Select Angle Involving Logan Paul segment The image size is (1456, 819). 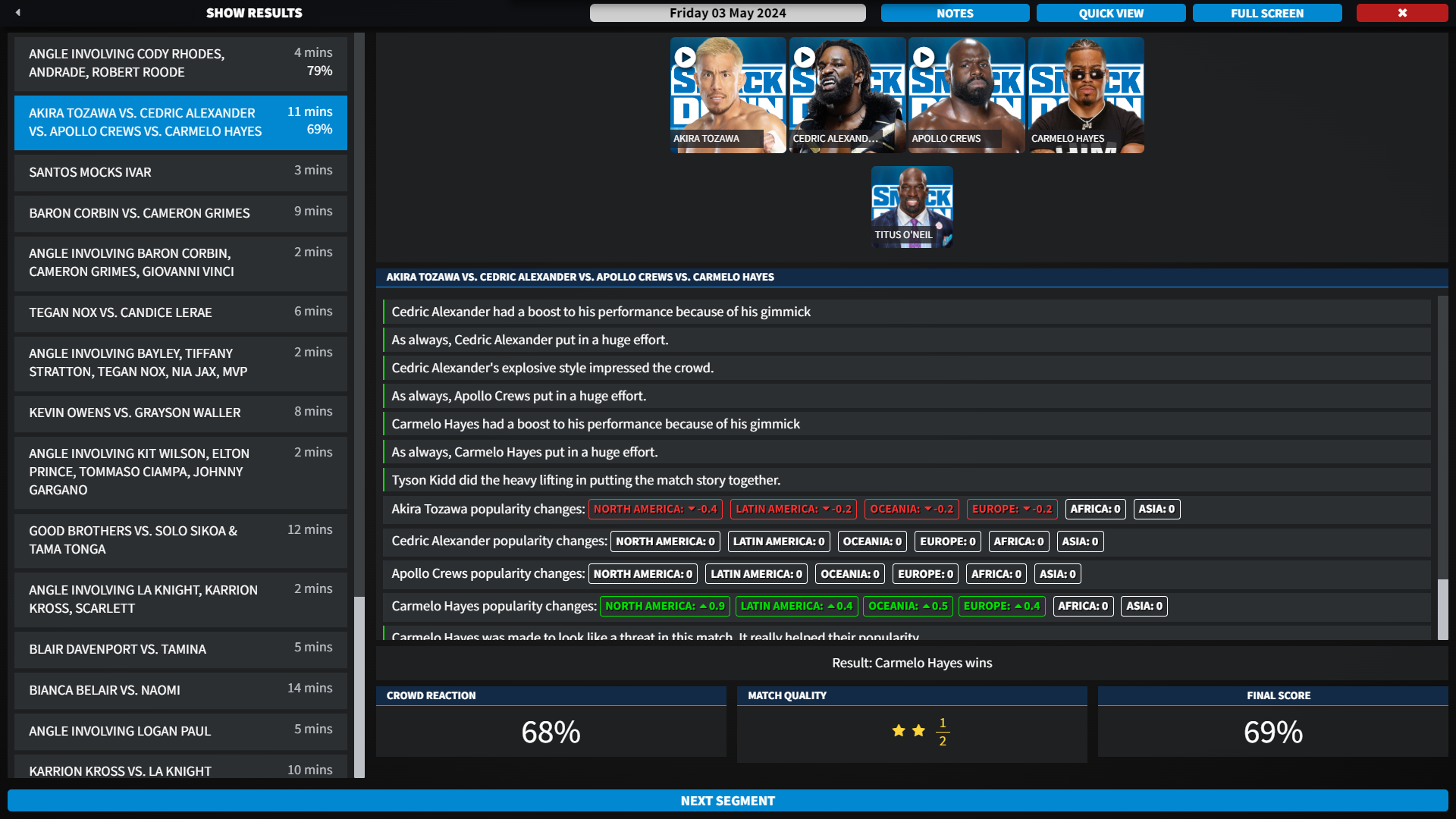click(180, 731)
